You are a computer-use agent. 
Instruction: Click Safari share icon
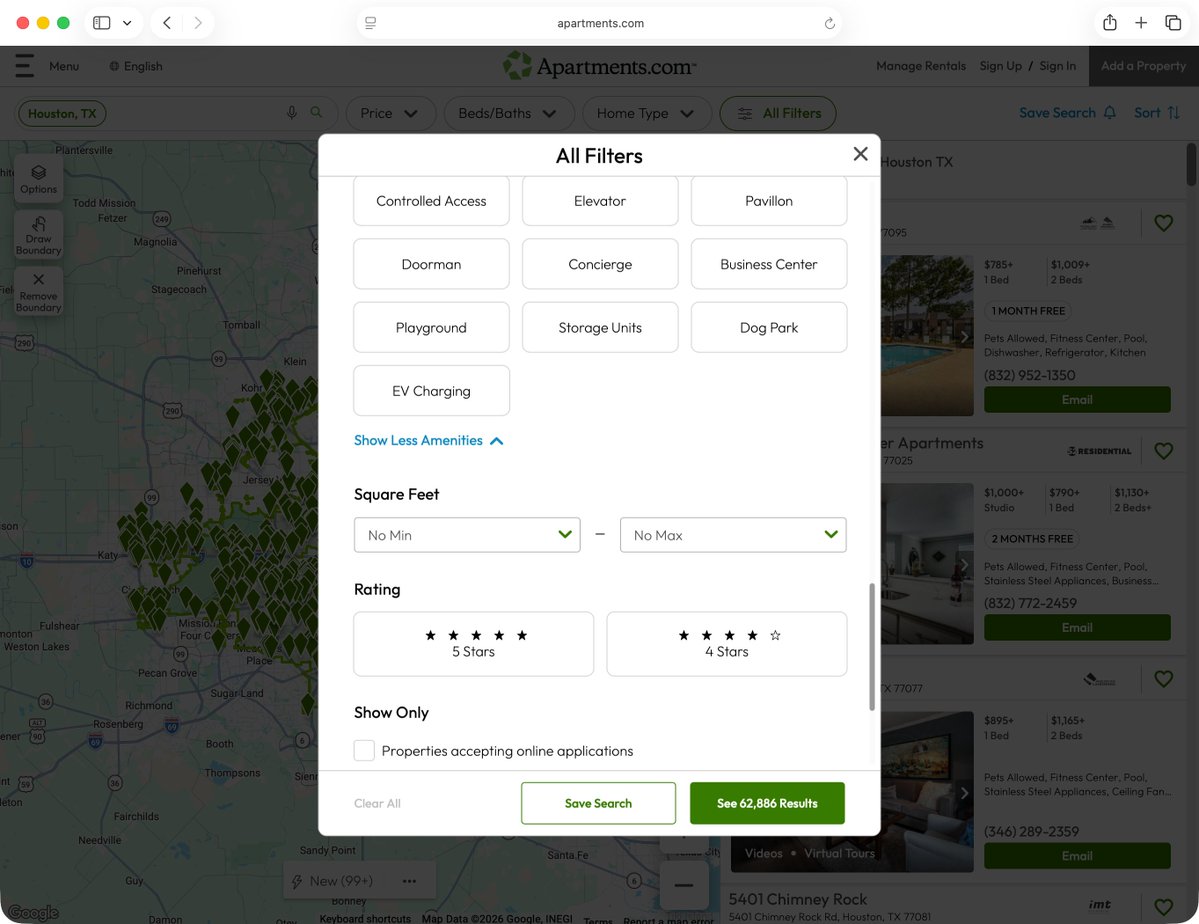click(1110, 23)
